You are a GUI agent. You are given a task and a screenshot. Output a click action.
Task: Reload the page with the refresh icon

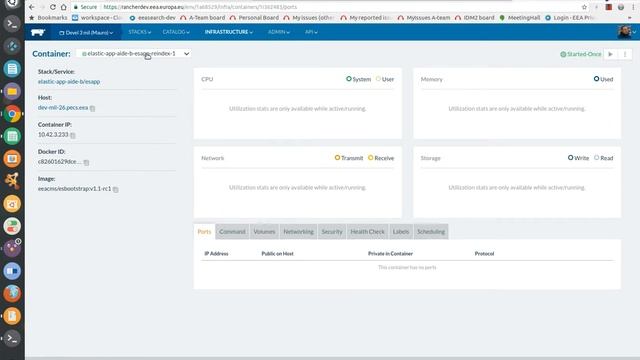pyautogui.click(x=53, y=7)
